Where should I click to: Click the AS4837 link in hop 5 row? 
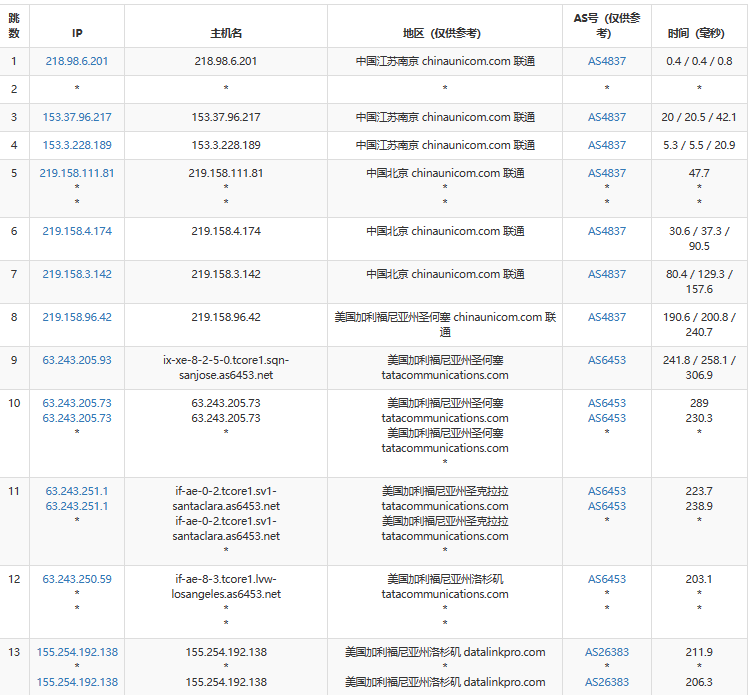tap(607, 173)
